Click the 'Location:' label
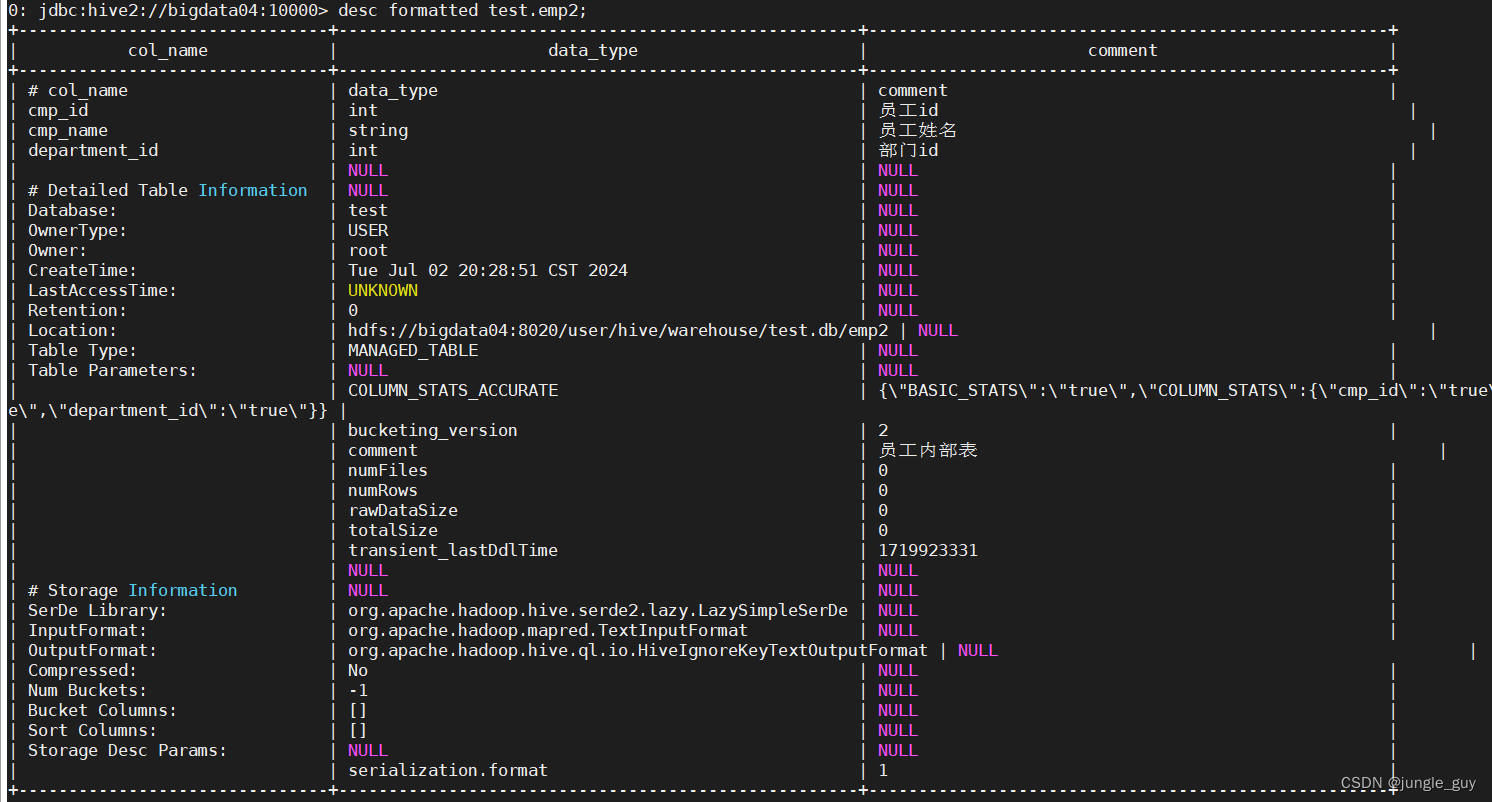Image resolution: width=1492 pixels, height=802 pixels. pos(73,330)
